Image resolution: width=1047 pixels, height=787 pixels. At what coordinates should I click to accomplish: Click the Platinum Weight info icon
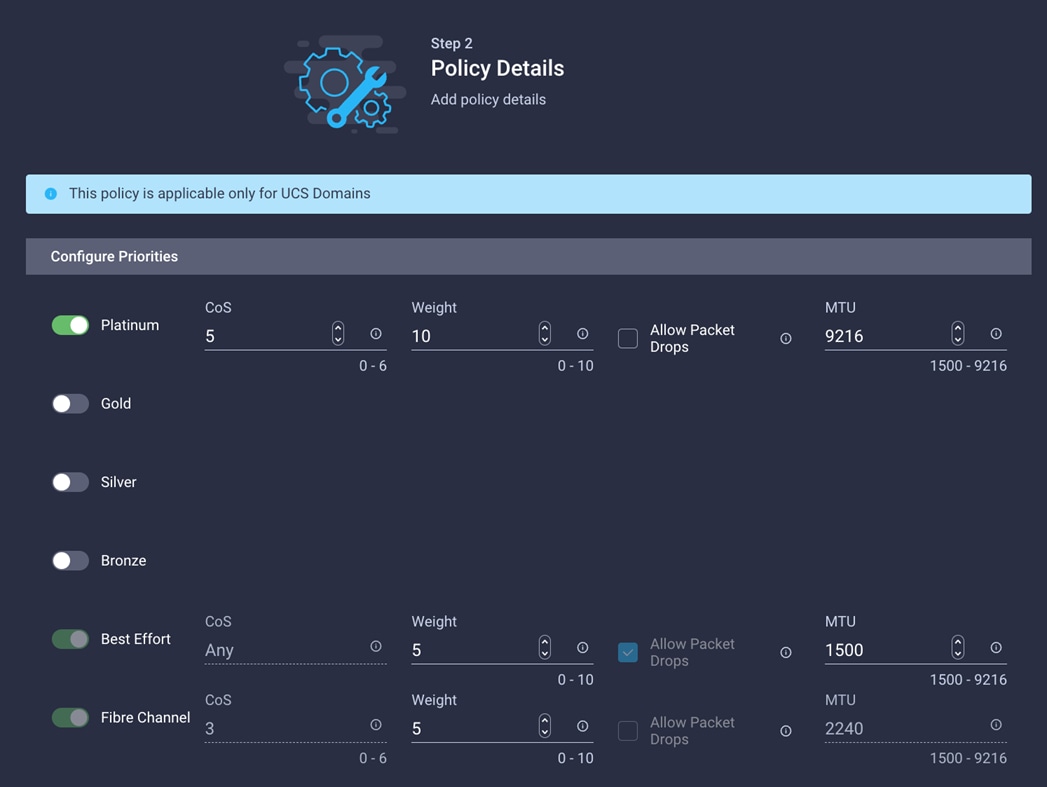[x=582, y=333]
